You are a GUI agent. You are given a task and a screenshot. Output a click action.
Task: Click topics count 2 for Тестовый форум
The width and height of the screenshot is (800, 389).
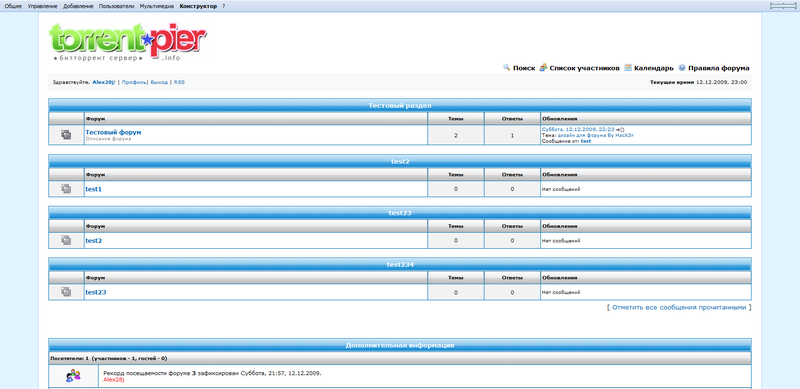pos(456,135)
